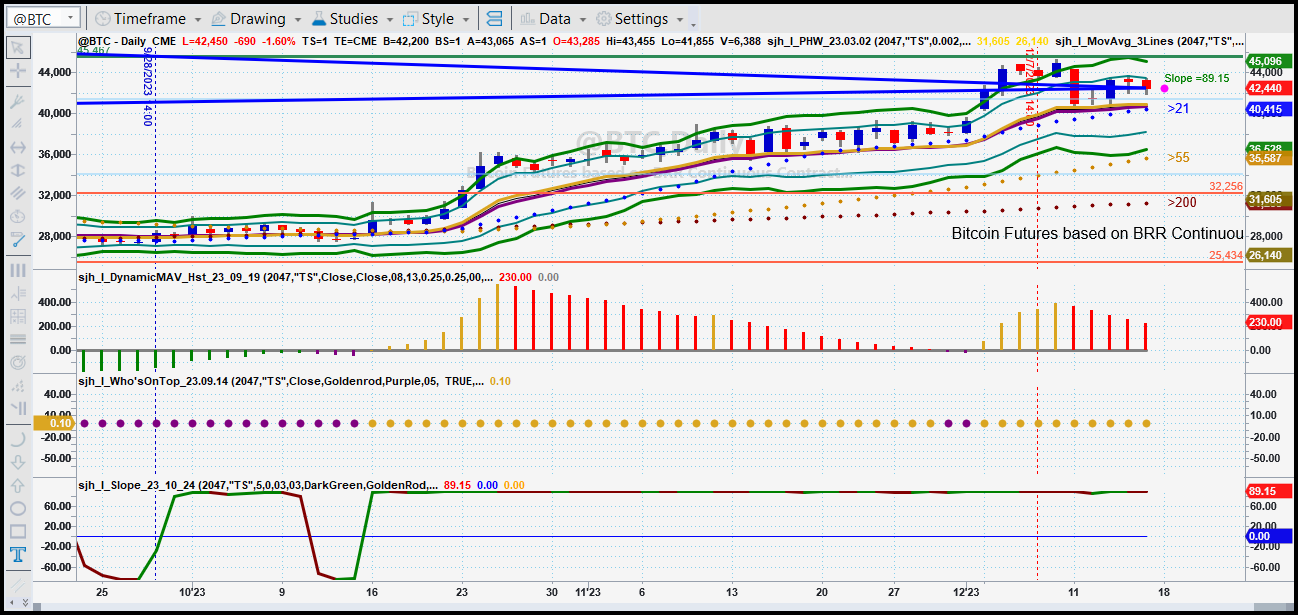
Task: Click the 11'23 date on the time axis
Action: coord(589,591)
